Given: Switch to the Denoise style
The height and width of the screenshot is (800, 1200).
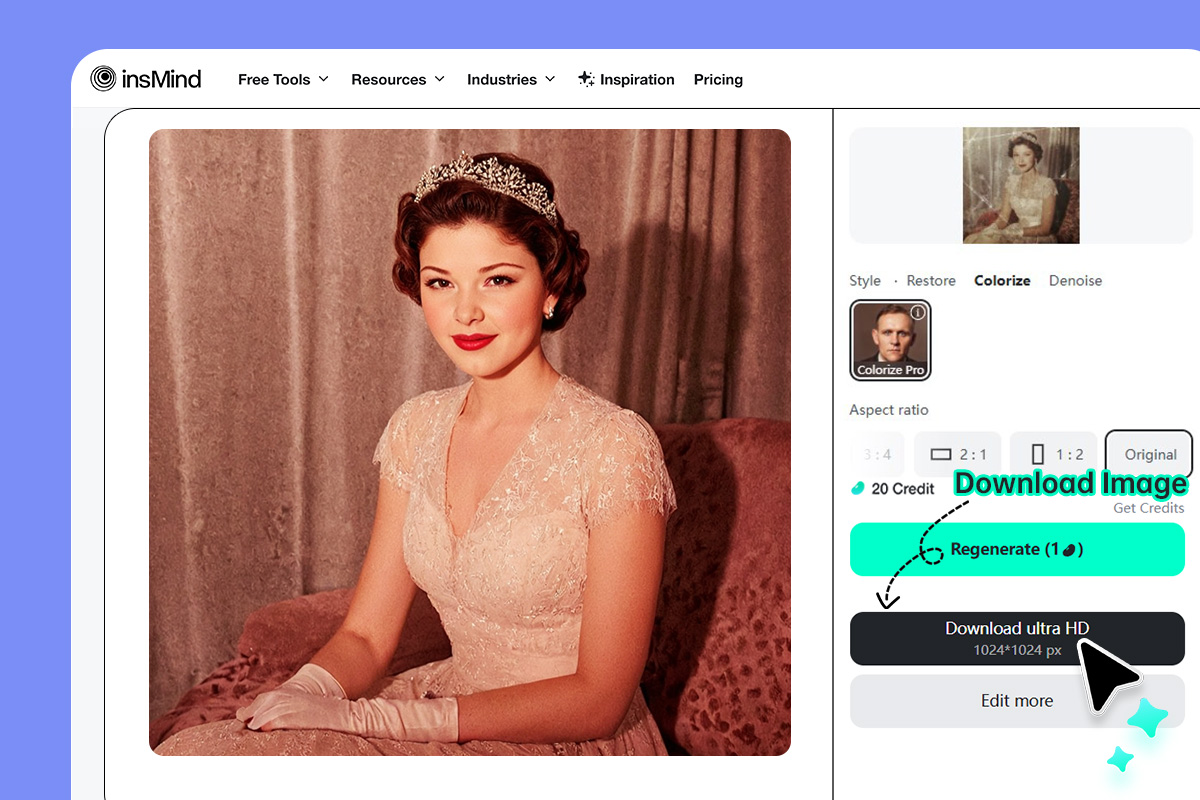Looking at the screenshot, I should click(1075, 281).
